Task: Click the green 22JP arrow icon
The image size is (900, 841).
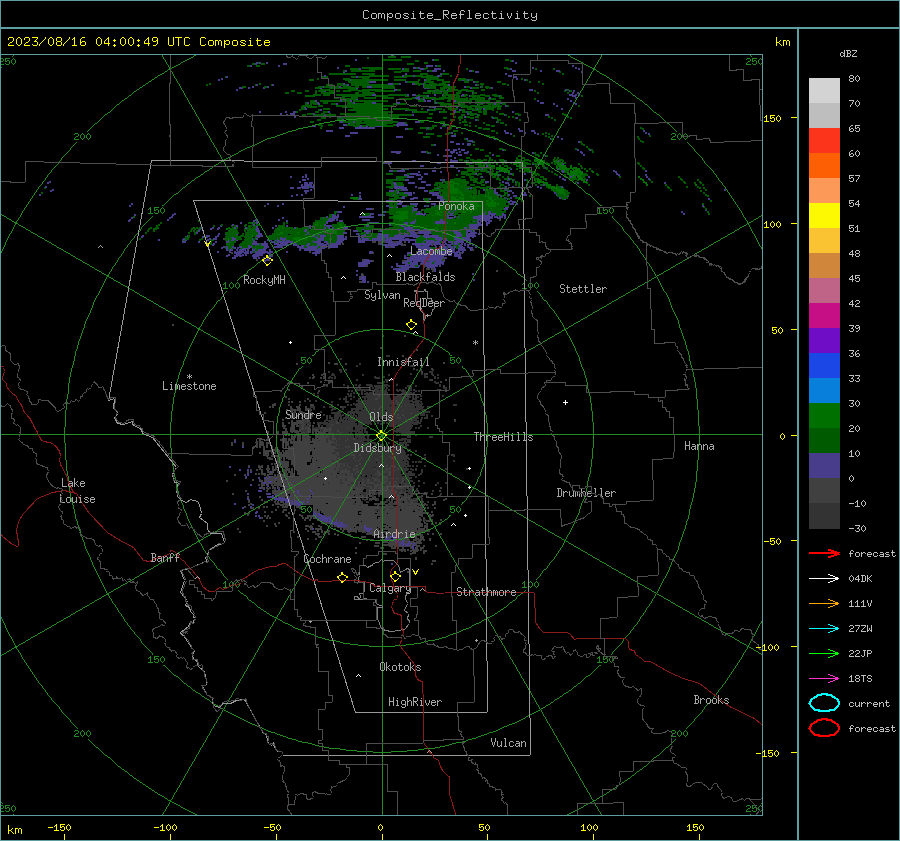Action: (x=824, y=653)
